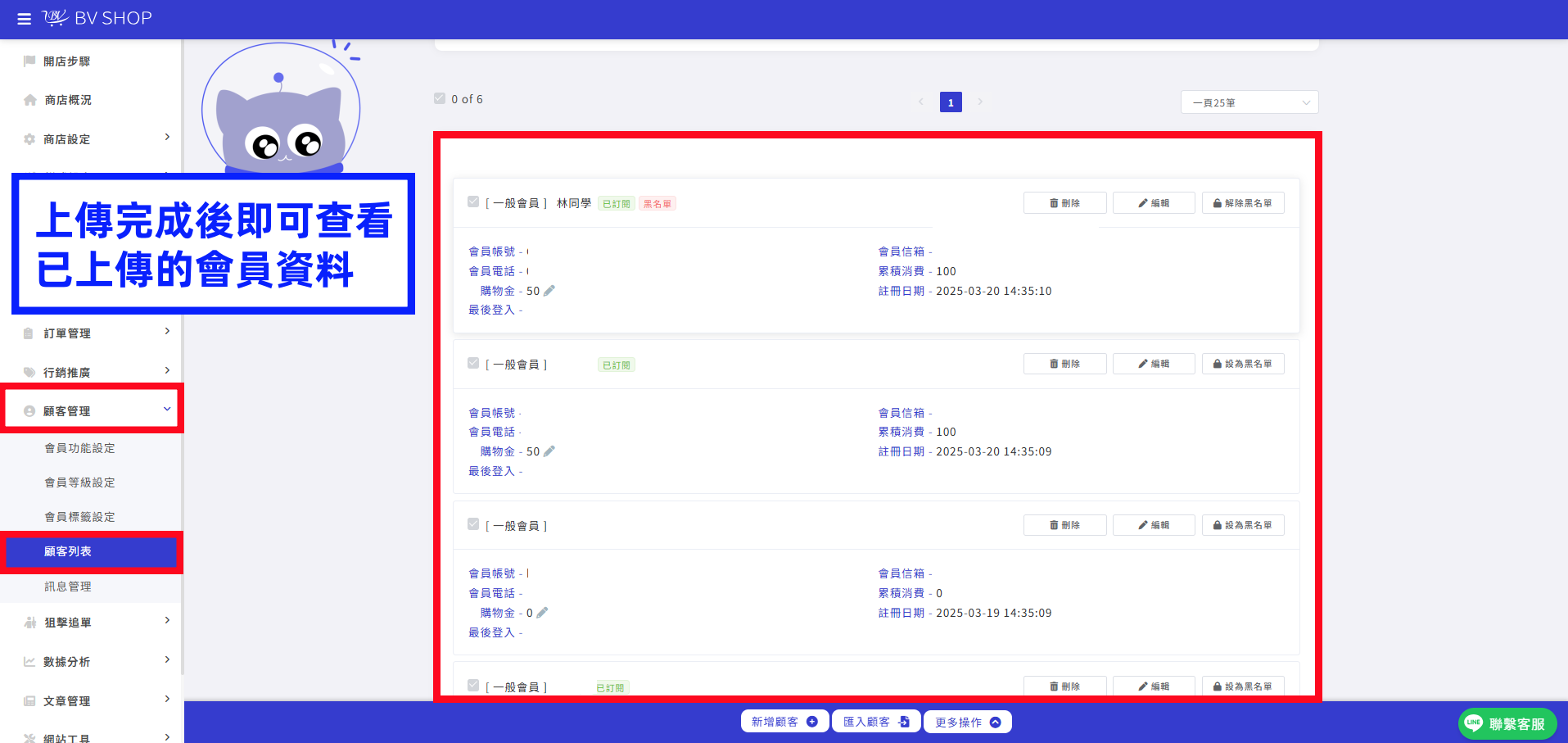Go to next page arrow in pagination
The height and width of the screenshot is (743, 1568).
[980, 102]
